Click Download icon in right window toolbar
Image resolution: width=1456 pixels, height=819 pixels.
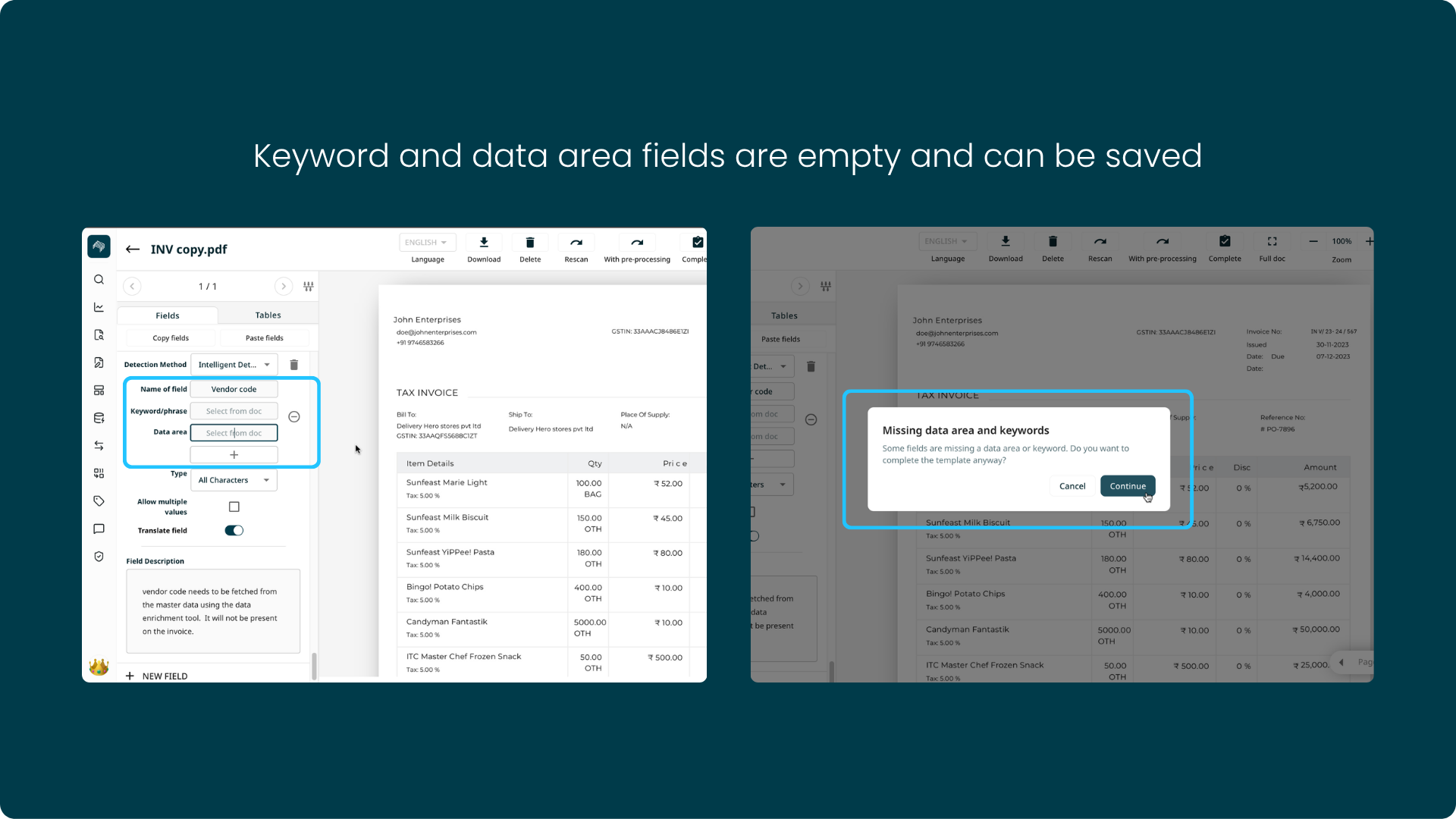click(x=1006, y=241)
